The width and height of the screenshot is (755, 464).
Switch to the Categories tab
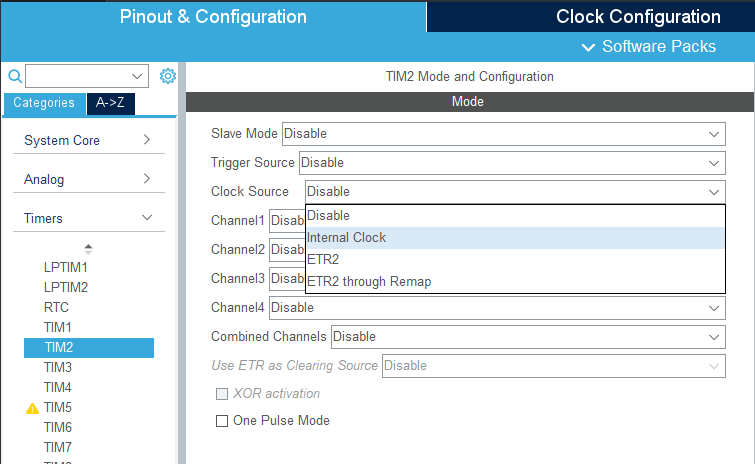click(x=44, y=103)
